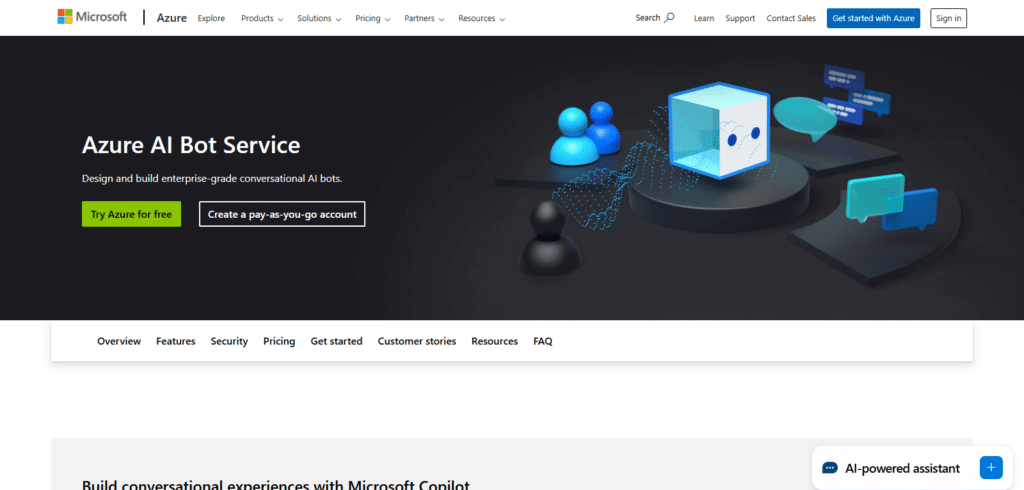Expand the Pricing dropdown in header
This screenshot has width=1024, height=490.
[373, 18]
